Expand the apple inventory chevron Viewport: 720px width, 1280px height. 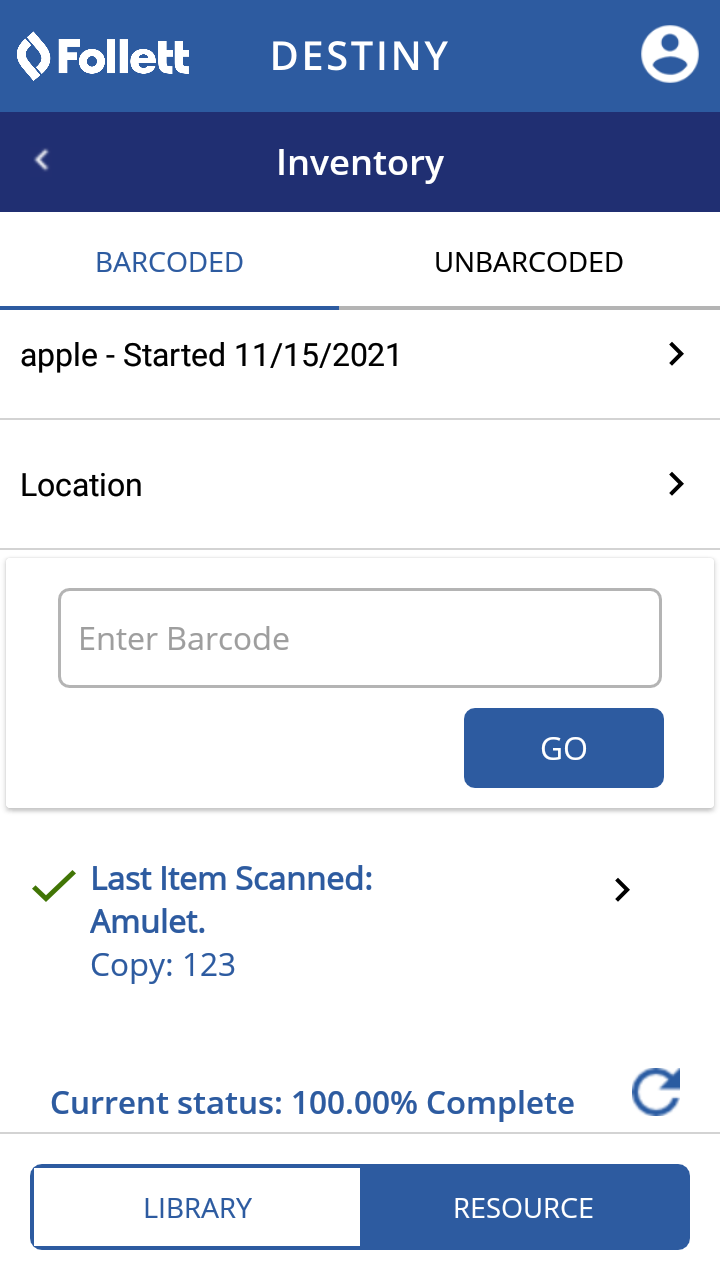(x=676, y=354)
